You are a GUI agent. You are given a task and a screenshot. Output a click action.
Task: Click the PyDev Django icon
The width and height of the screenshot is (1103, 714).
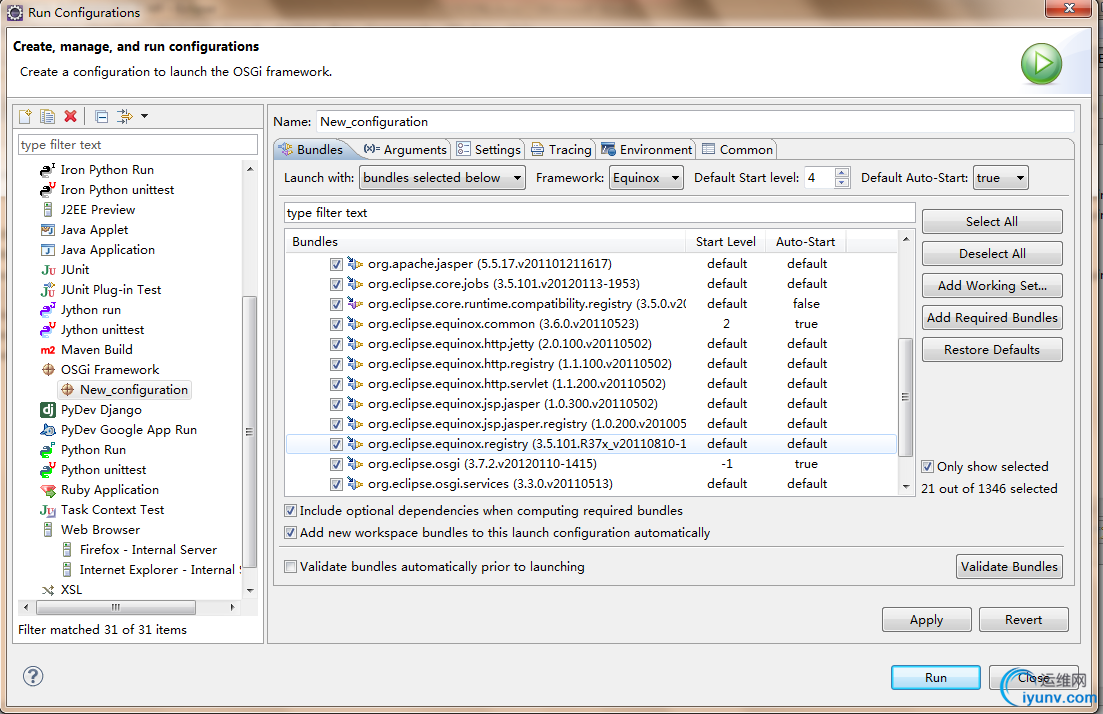(x=48, y=409)
